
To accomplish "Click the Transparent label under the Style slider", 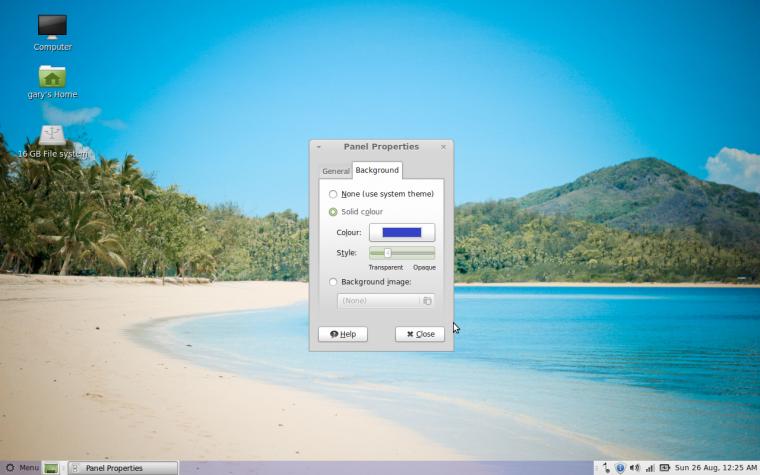I will pos(386,268).
